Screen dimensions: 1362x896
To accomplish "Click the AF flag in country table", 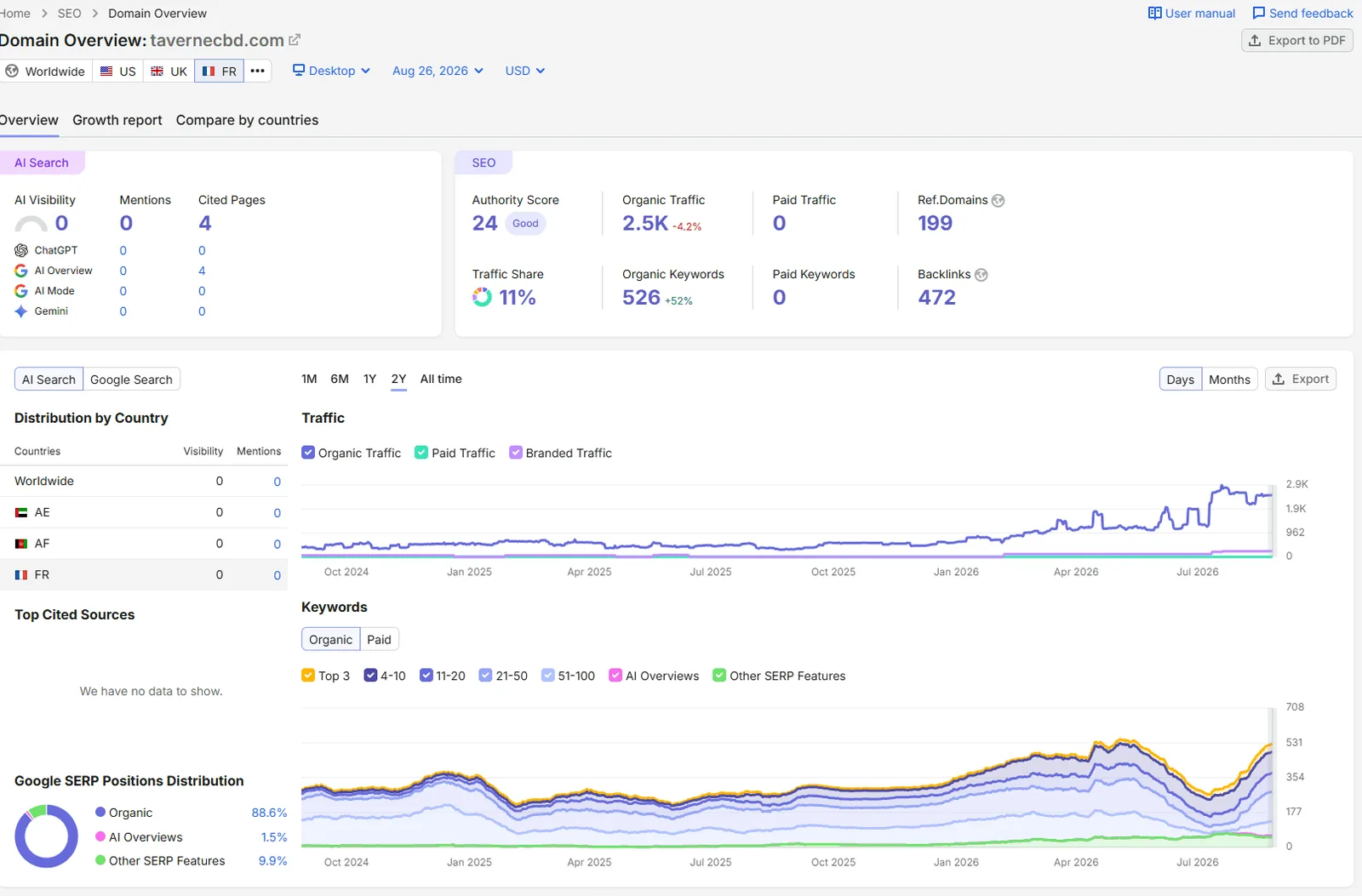I will (x=21, y=544).
